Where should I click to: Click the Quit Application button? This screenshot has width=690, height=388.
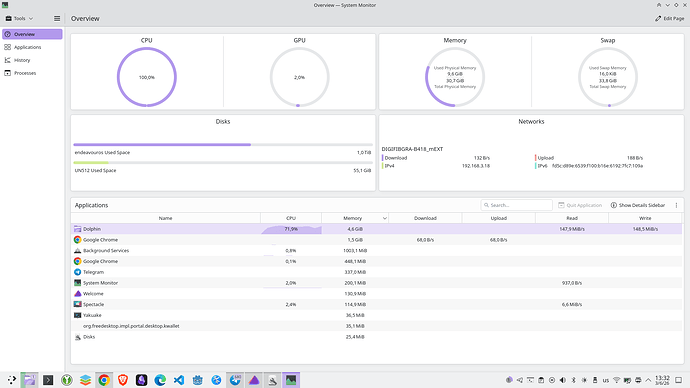click(580, 205)
